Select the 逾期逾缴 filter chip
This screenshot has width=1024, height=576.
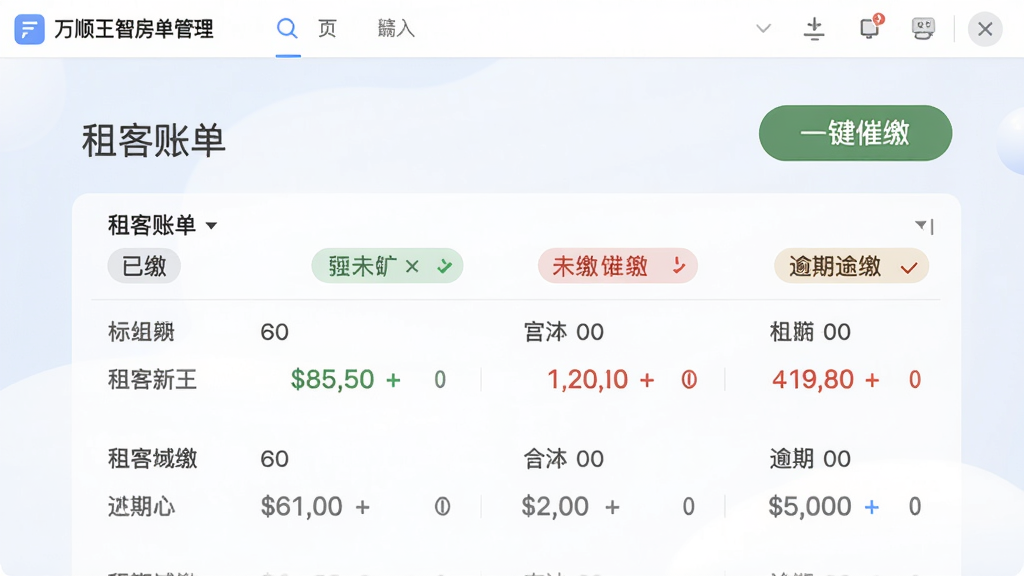(x=851, y=266)
